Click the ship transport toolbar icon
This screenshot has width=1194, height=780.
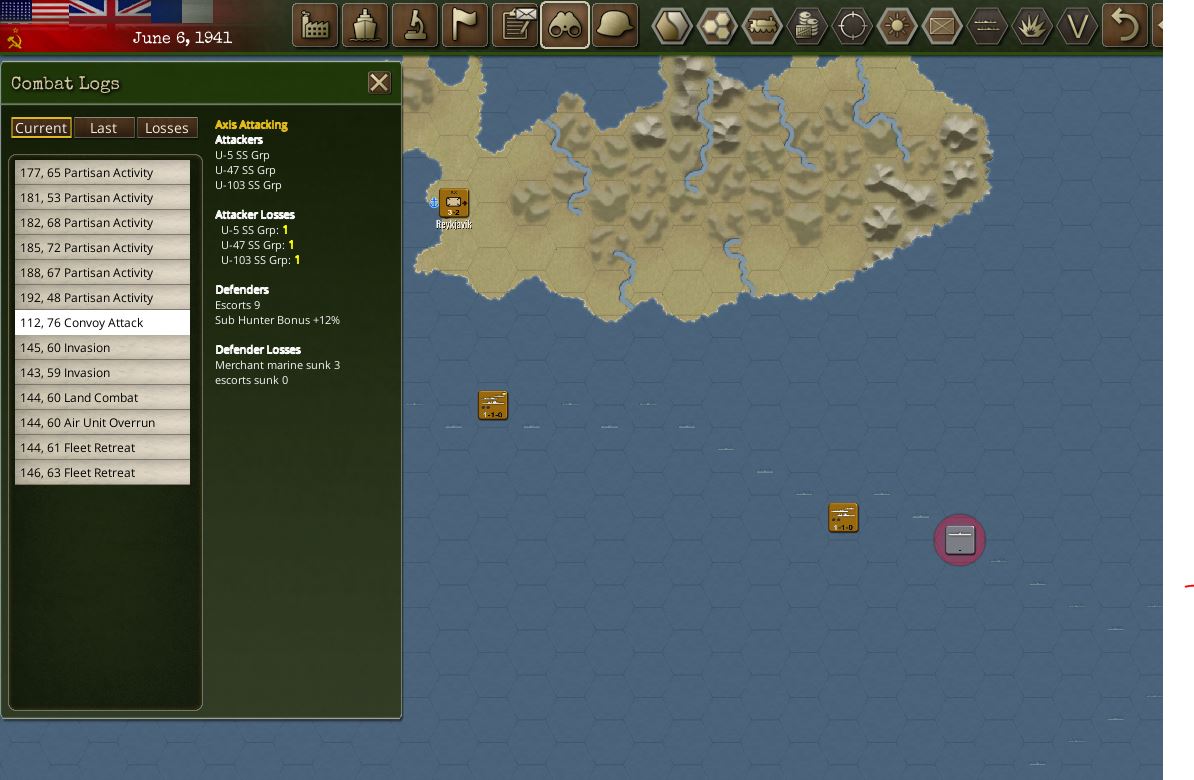(365, 25)
